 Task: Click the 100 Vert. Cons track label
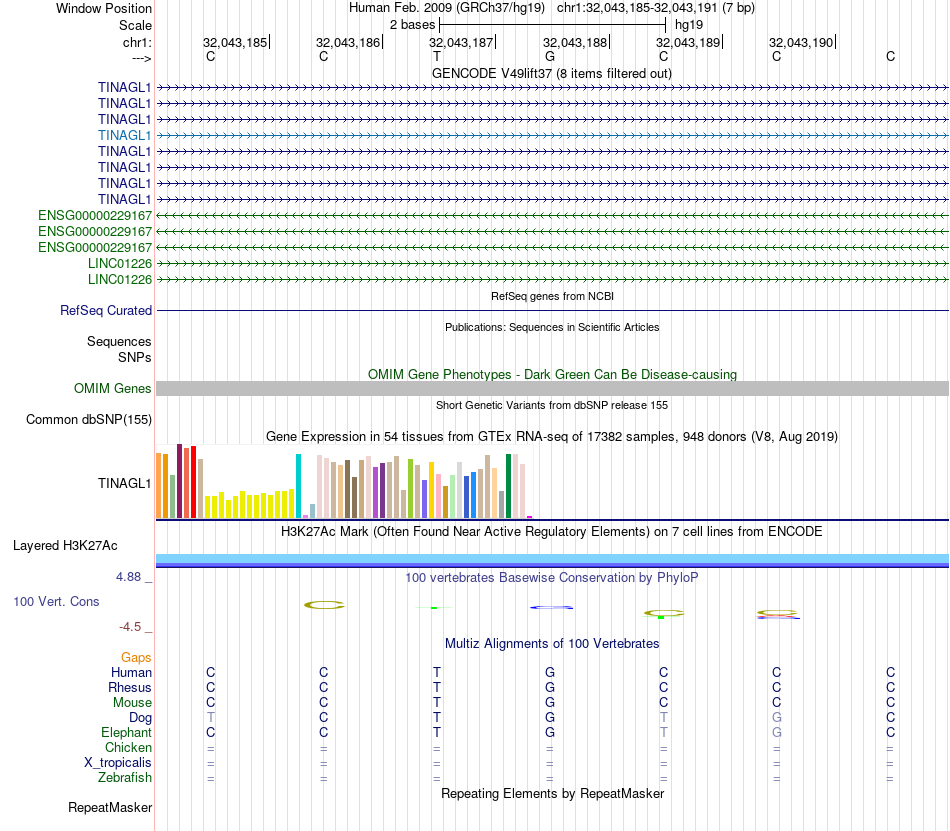tap(56, 601)
